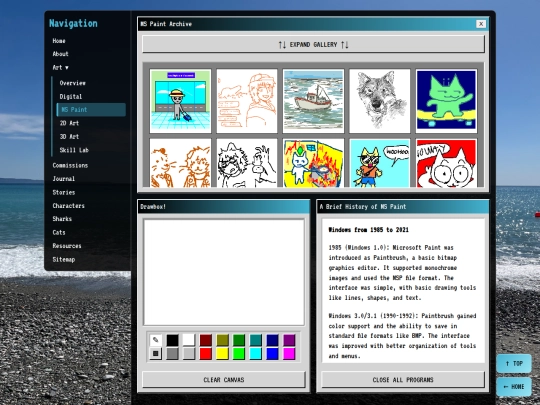Open Cats page
Image resolution: width=540 pixels, height=405 pixels.
(59, 232)
